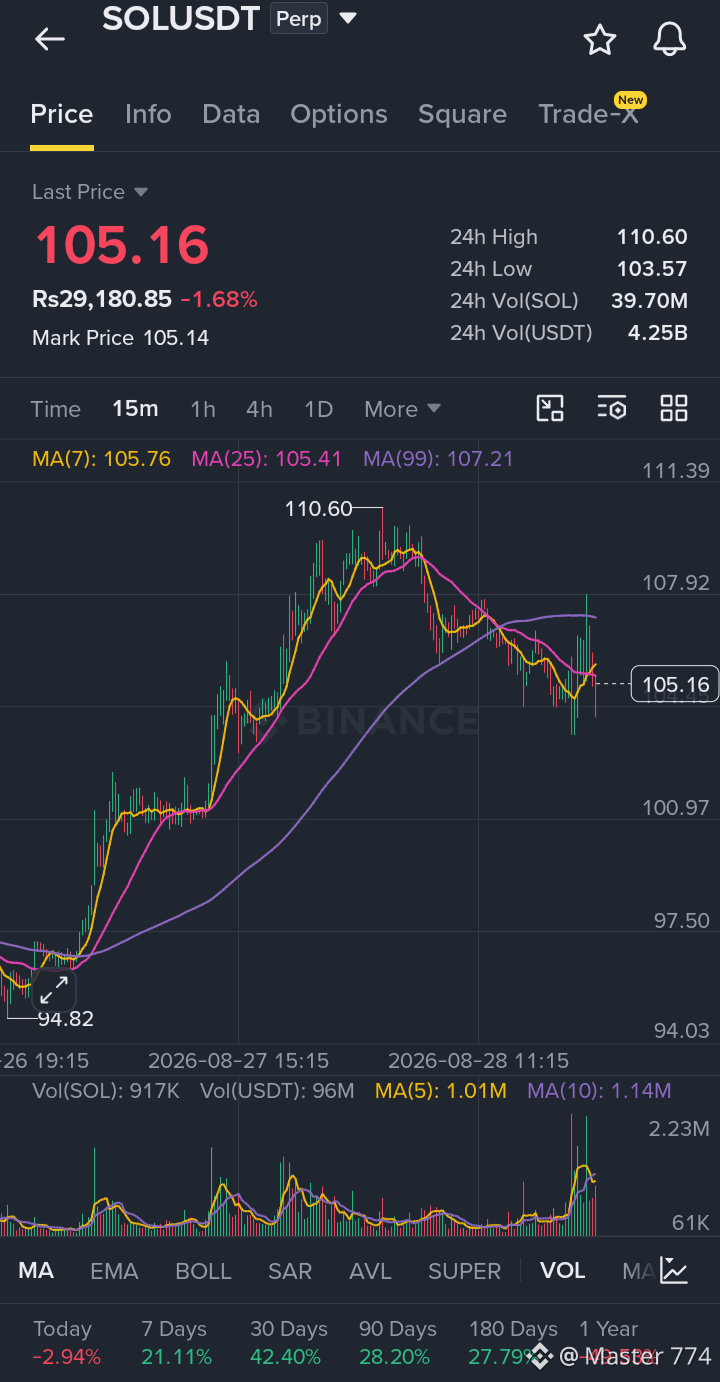This screenshot has height=1382, width=720.
Task: Add SOLUSDT to favorites star
Action: [599, 39]
